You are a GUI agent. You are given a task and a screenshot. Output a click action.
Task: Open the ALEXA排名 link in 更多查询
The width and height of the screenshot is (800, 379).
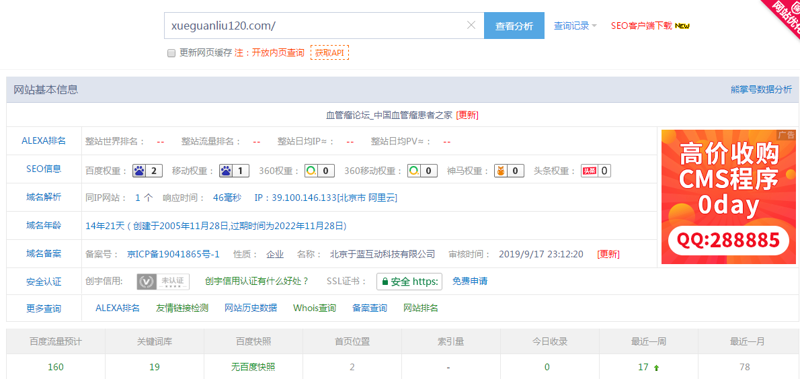click(117, 308)
